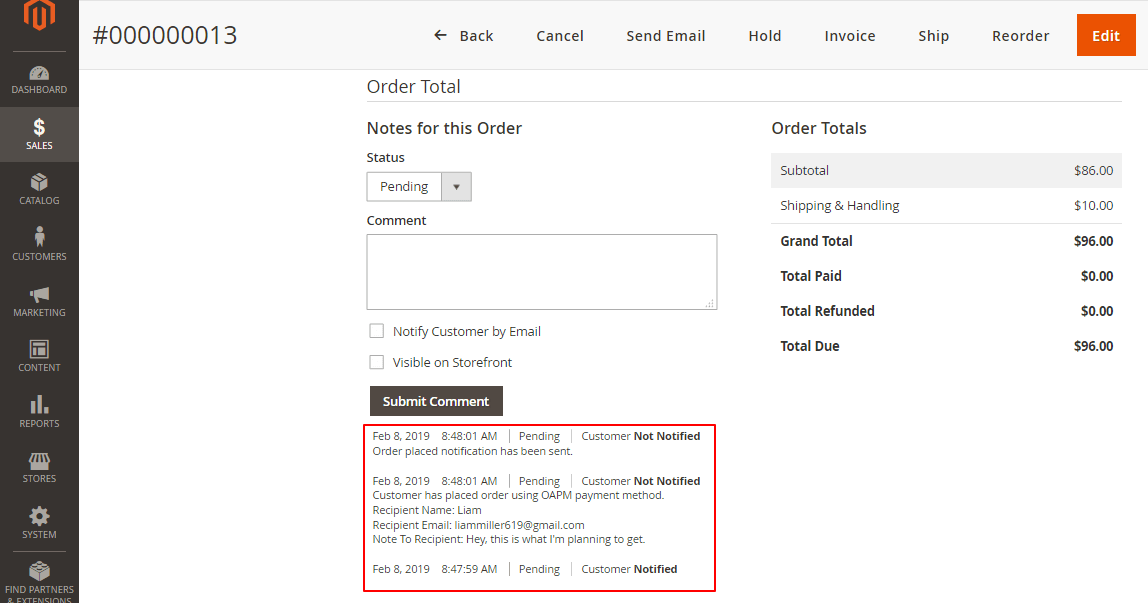Click the Magento logo icon
Image resolution: width=1148 pixels, height=603 pixels.
tap(39, 16)
